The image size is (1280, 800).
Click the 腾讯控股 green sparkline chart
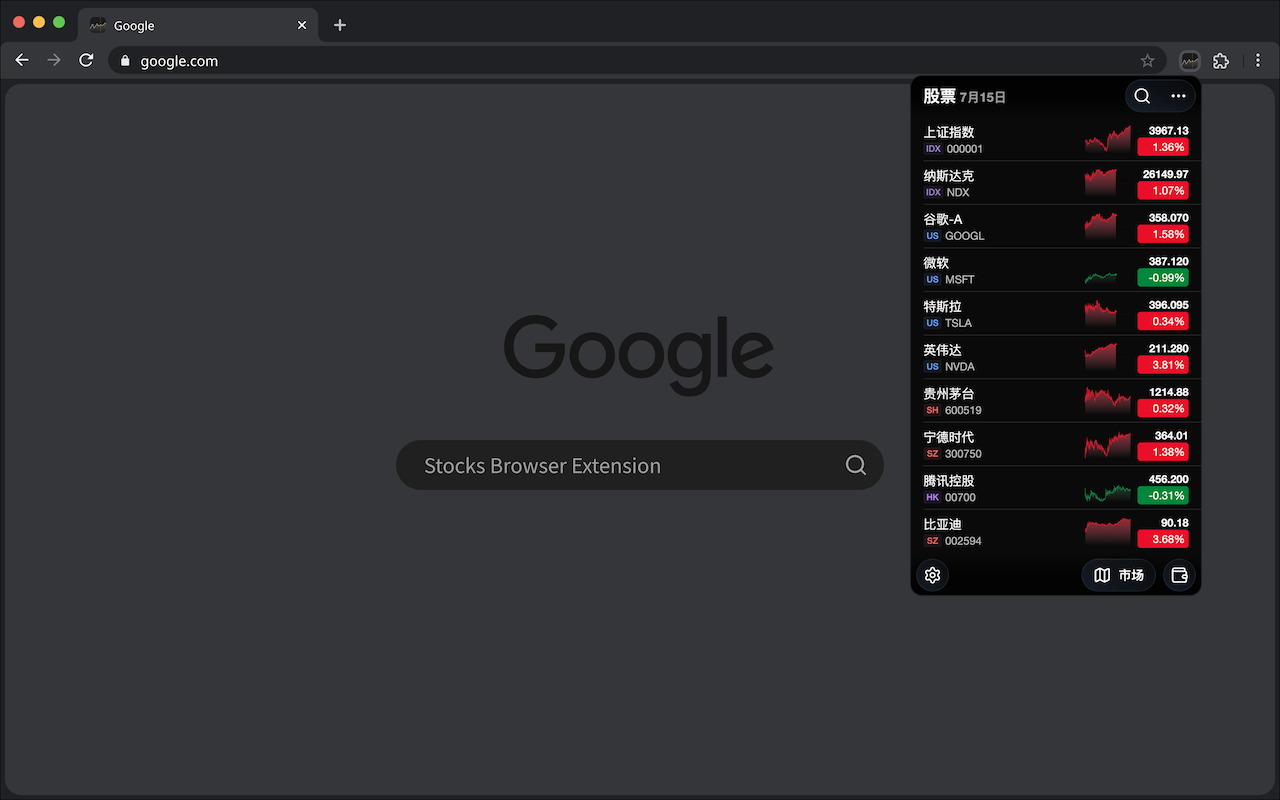tap(1108, 493)
